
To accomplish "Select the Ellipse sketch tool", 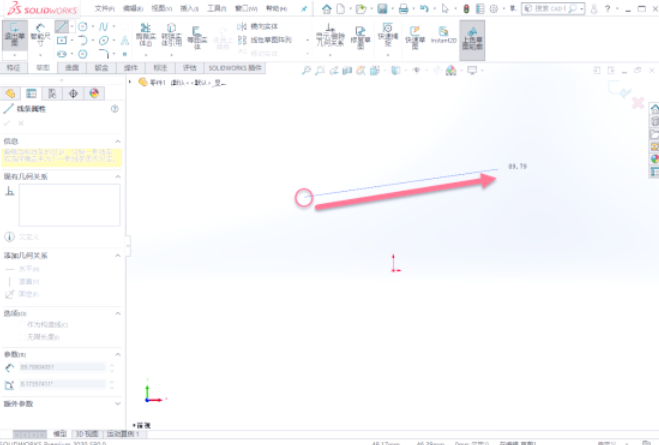I will click(103, 40).
